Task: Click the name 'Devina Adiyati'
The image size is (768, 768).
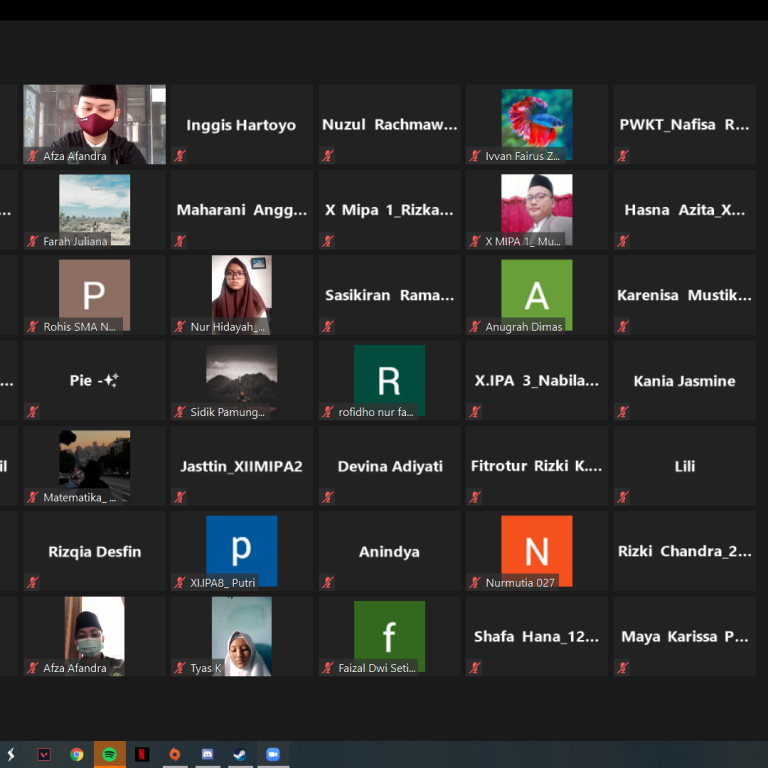Action: tap(390, 466)
